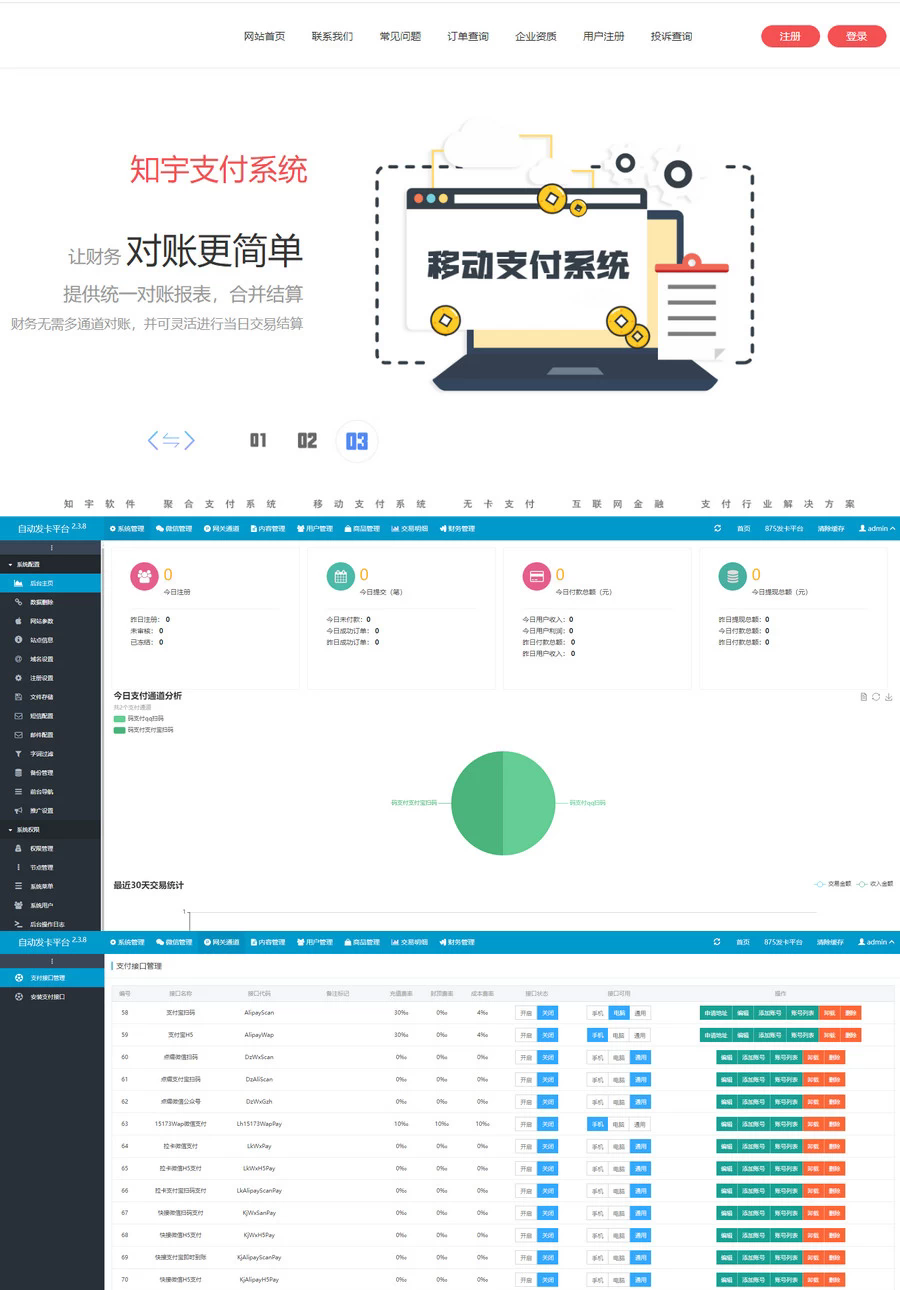
Task: Click the refresh icon in admin top bar
Action: coord(716,528)
